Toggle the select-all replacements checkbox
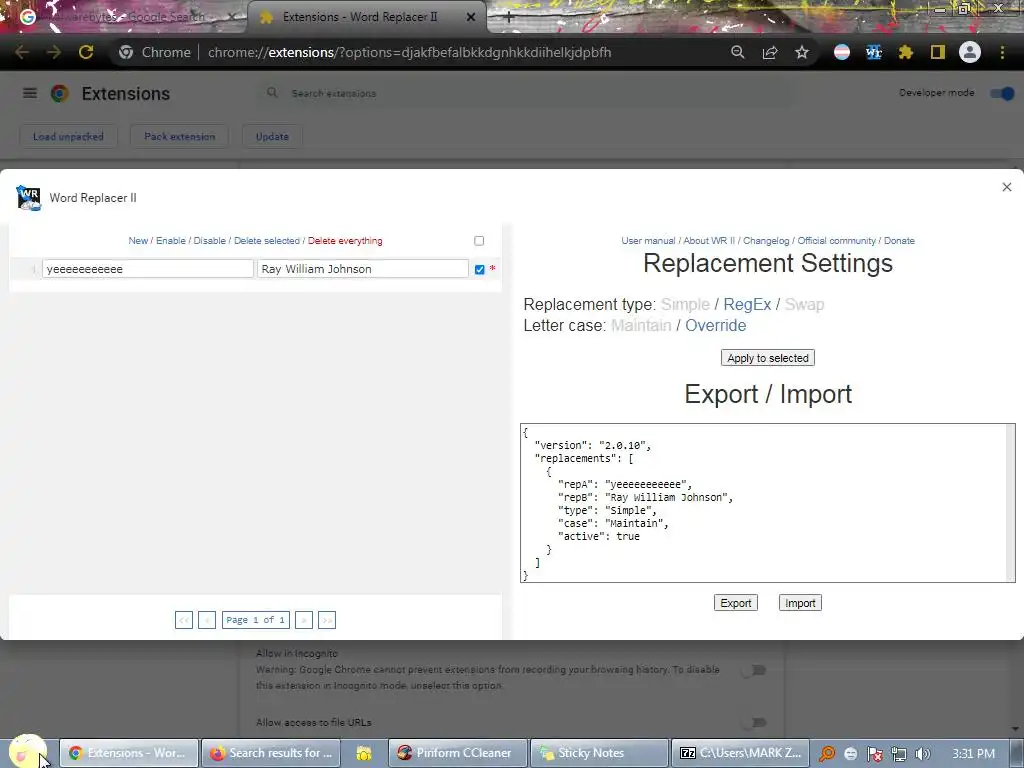The image size is (1024, 768). (x=479, y=241)
